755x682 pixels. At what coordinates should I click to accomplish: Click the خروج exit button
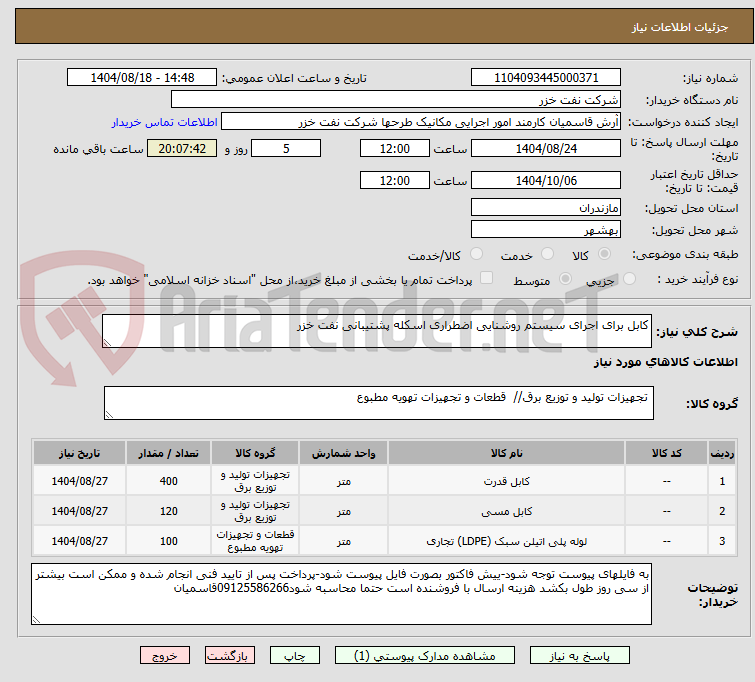pos(165,656)
